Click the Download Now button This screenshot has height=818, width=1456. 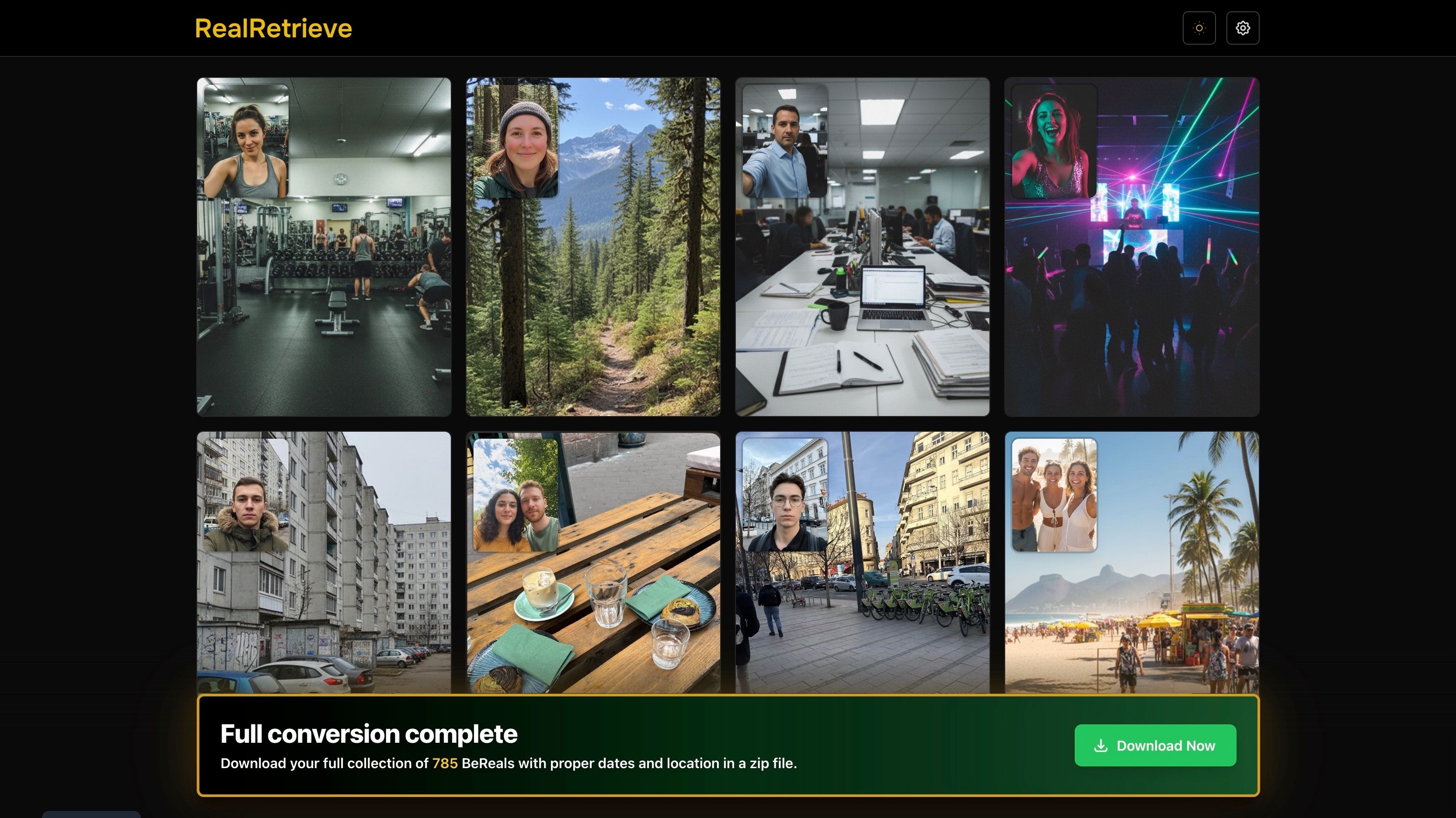pyautogui.click(x=1155, y=745)
